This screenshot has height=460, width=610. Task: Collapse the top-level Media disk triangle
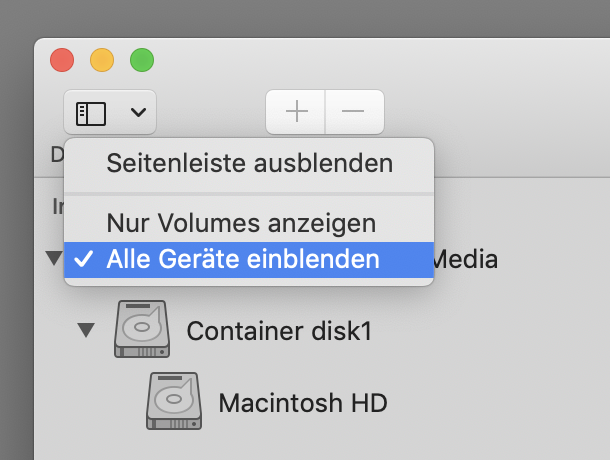pyautogui.click(x=54, y=258)
